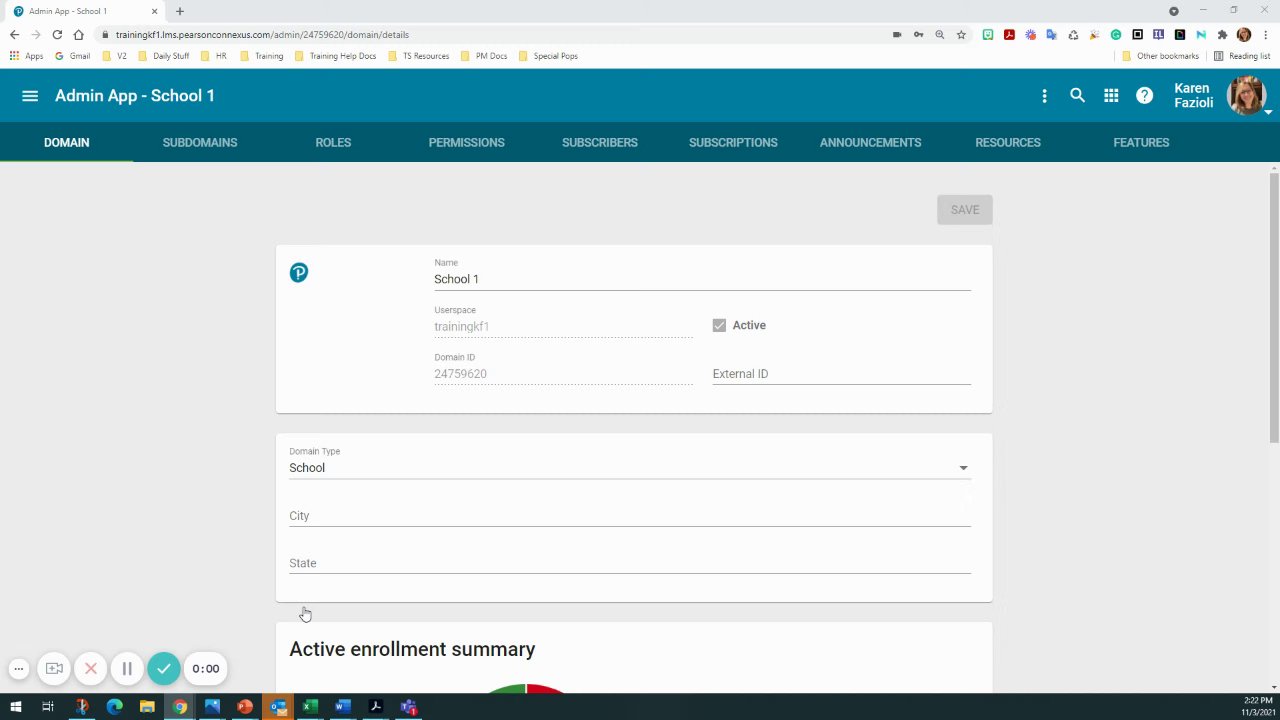Open the Admin App more options kebab
The width and height of the screenshot is (1280, 720).
pos(1044,96)
